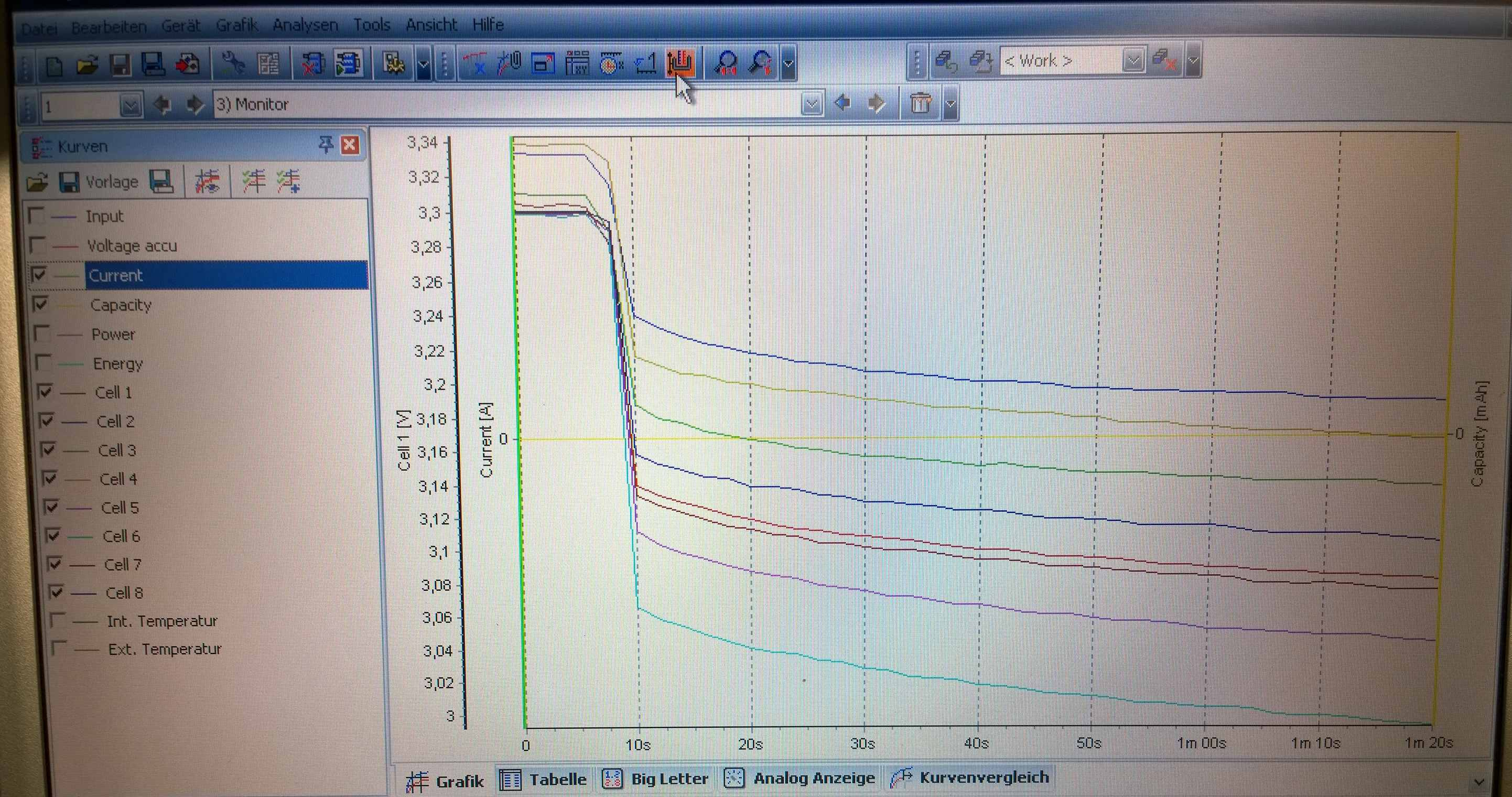Click the new file icon in toolbar

coord(55,65)
